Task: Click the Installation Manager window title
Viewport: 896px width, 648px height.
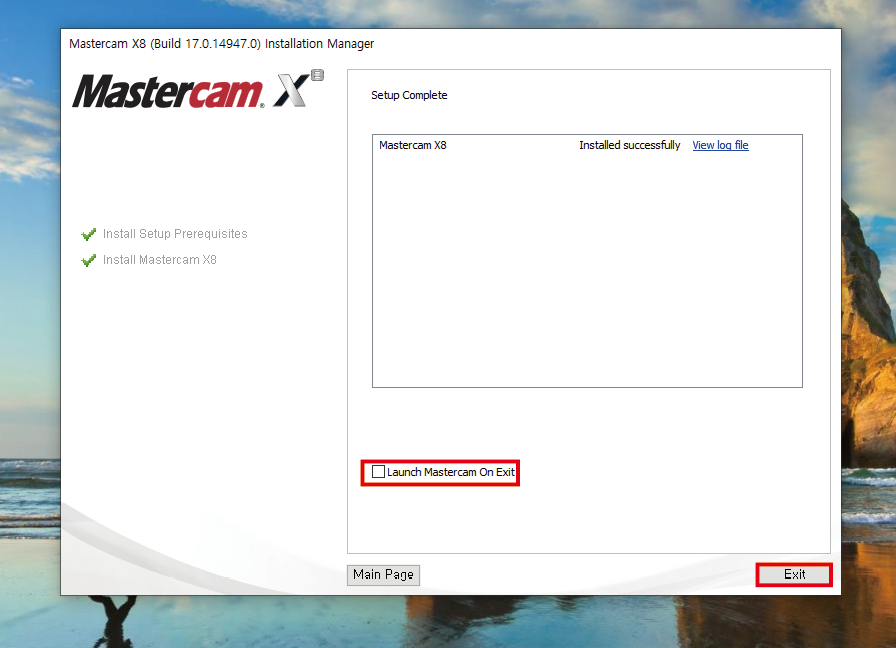Action: click(x=222, y=44)
